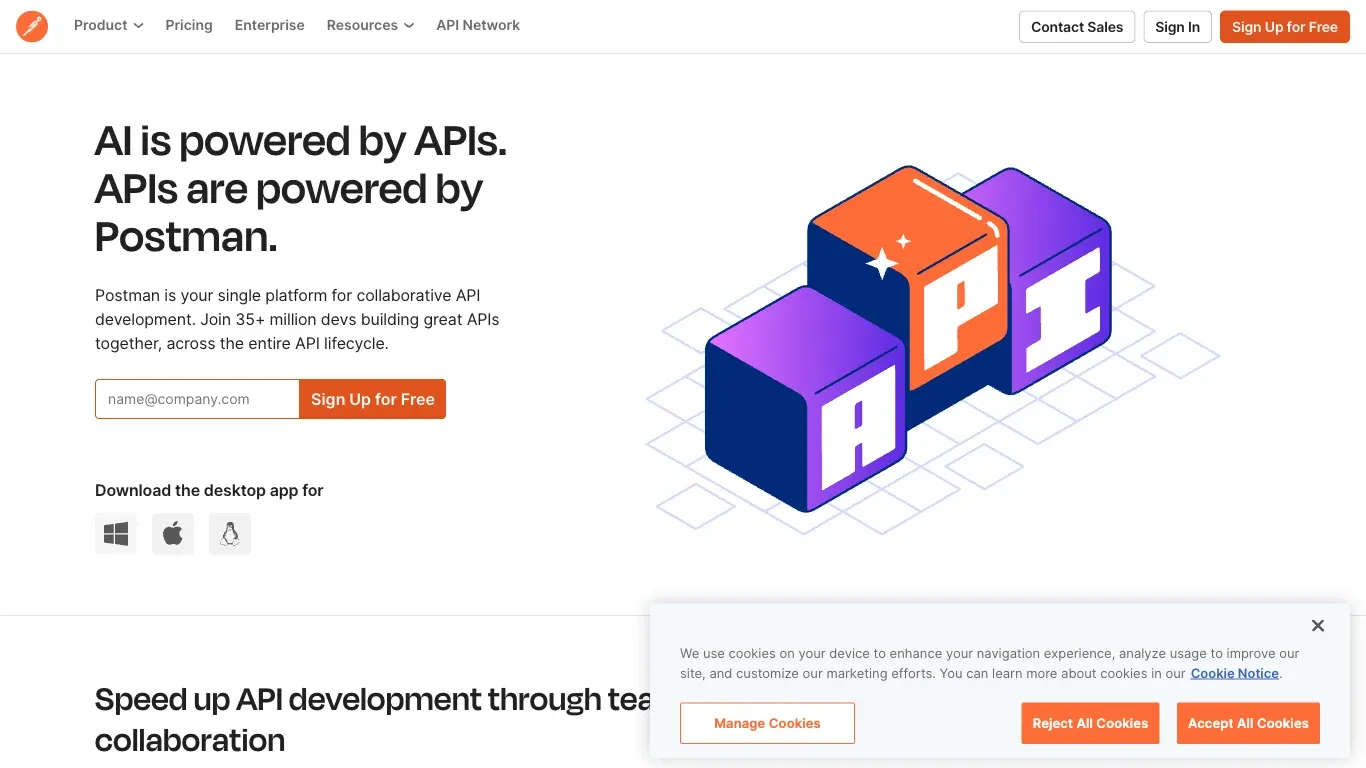Click Sign Up for Free beside email field
The image size is (1366, 768).
373,399
